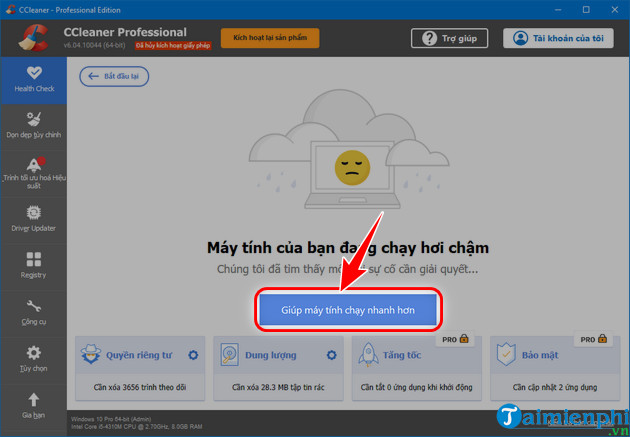The width and height of the screenshot is (630, 437).
Task: Select 'Cần xóa 3656 trình theo dõi' text
Action: [140, 387]
